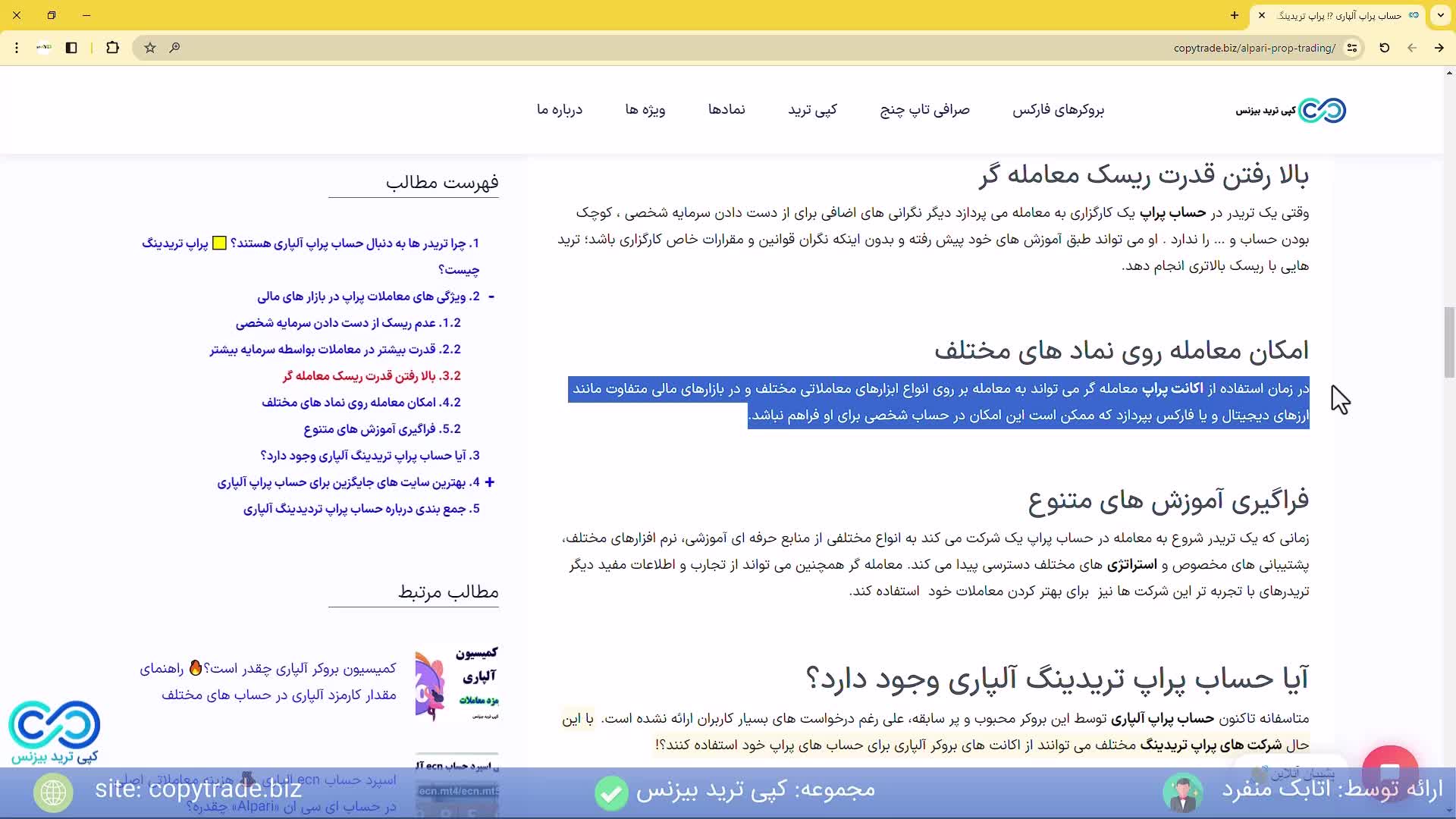This screenshot has height=819, width=1456.
Task: Open the browser extensions puzzle icon
Action: tap(112, 48)
